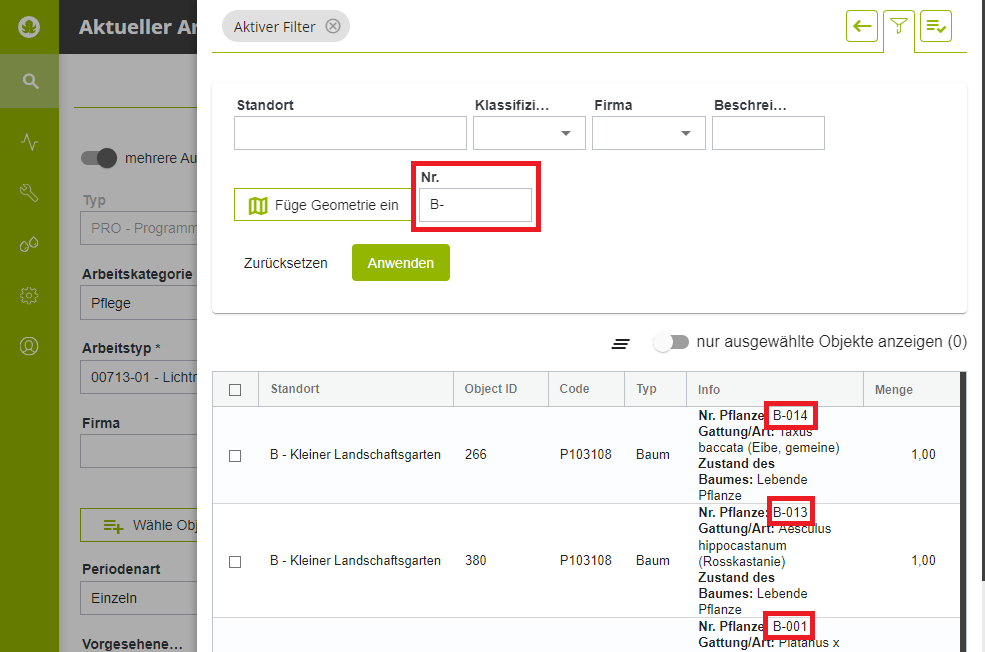Click the search magnifier icon in sidebar
Viewport: 985px width, 652px height.
29,81
